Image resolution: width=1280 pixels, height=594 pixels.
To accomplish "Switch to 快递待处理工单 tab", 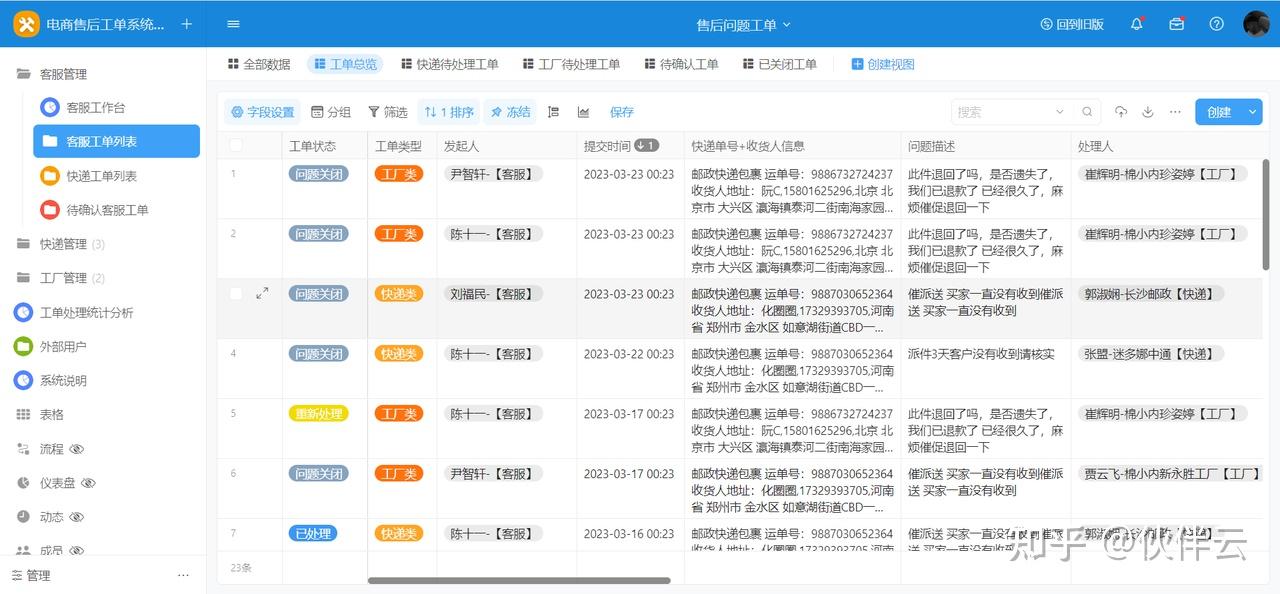I will click(x=449, y=64).
